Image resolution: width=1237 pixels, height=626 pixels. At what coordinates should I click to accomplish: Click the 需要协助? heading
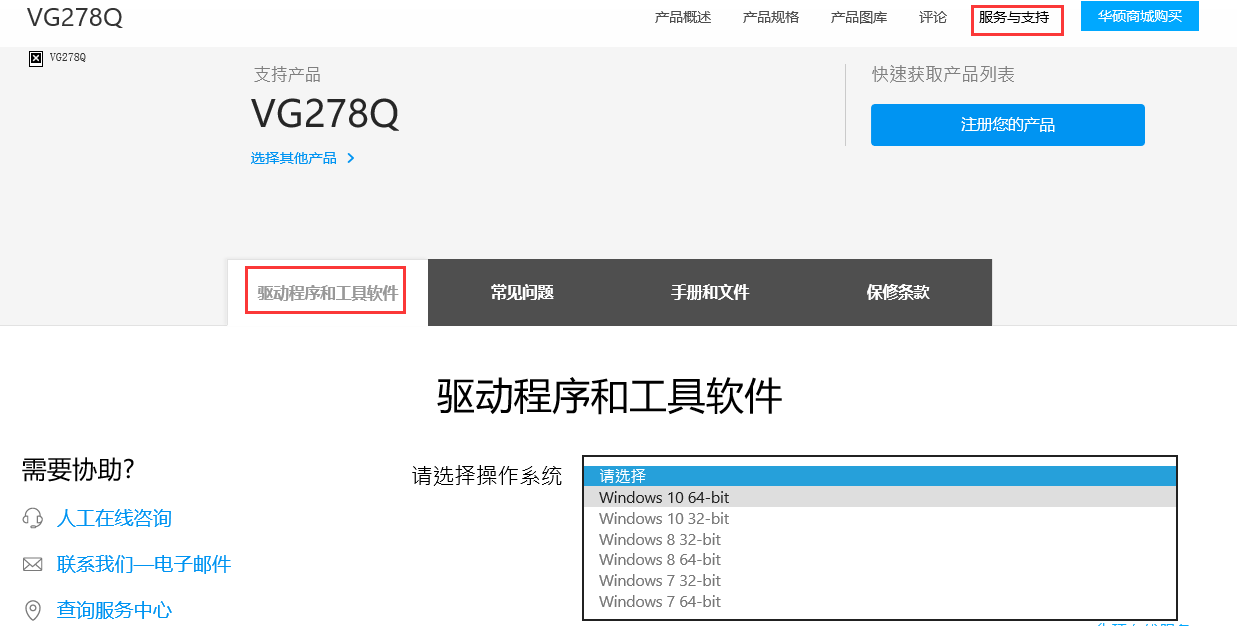tap(78, 470)
